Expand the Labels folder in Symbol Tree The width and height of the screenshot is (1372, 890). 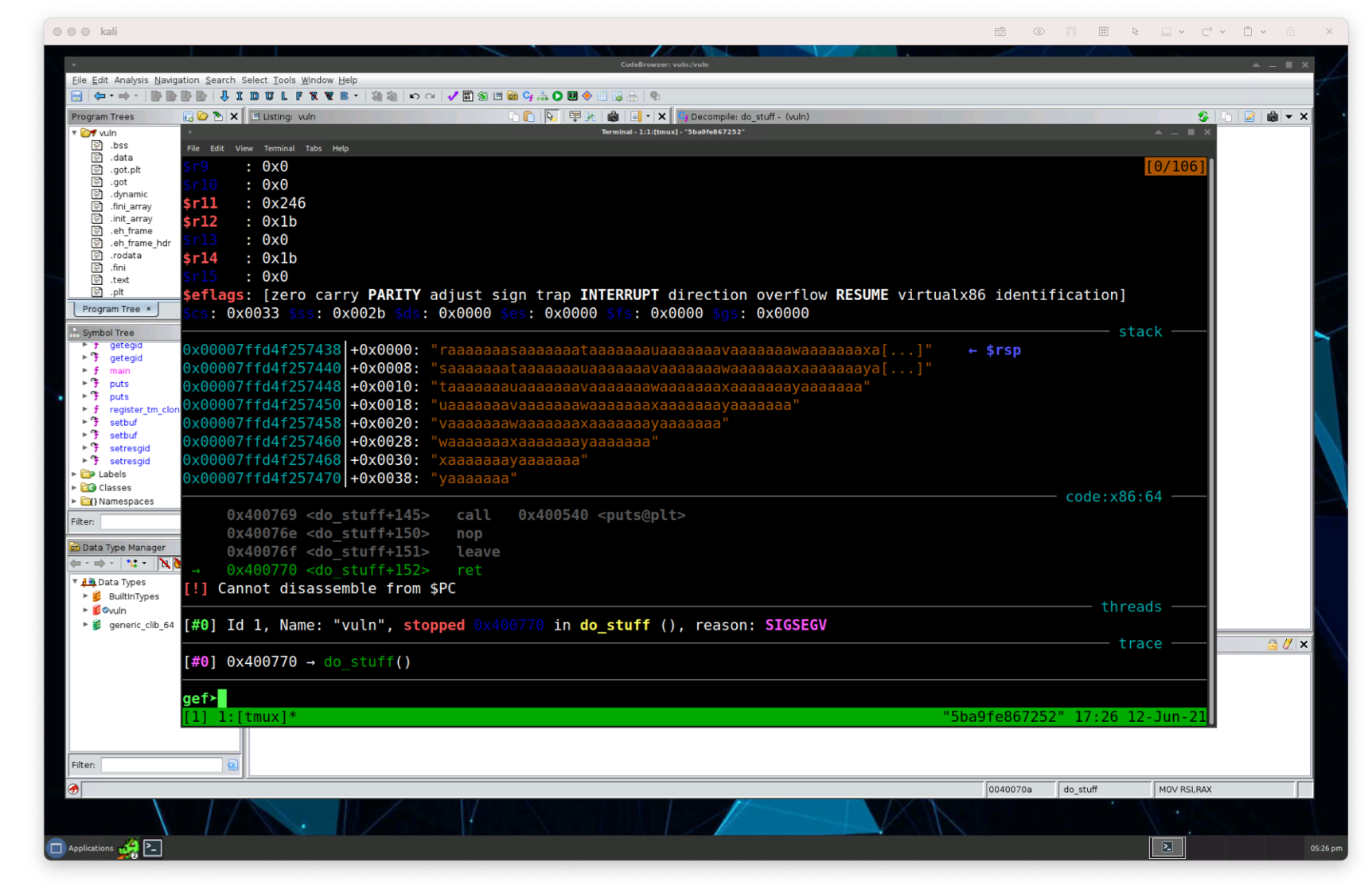point(75,474)
